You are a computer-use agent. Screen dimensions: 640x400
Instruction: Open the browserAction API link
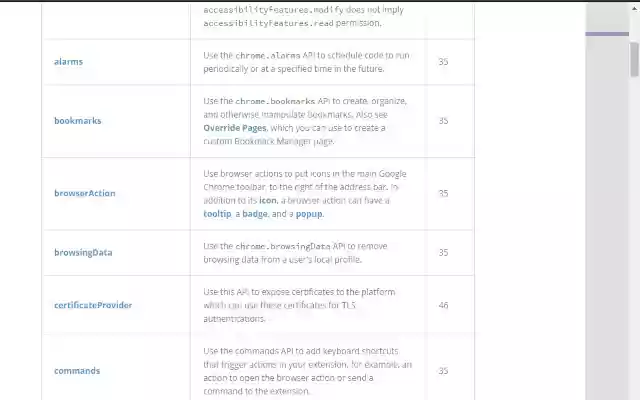point(84,193)
